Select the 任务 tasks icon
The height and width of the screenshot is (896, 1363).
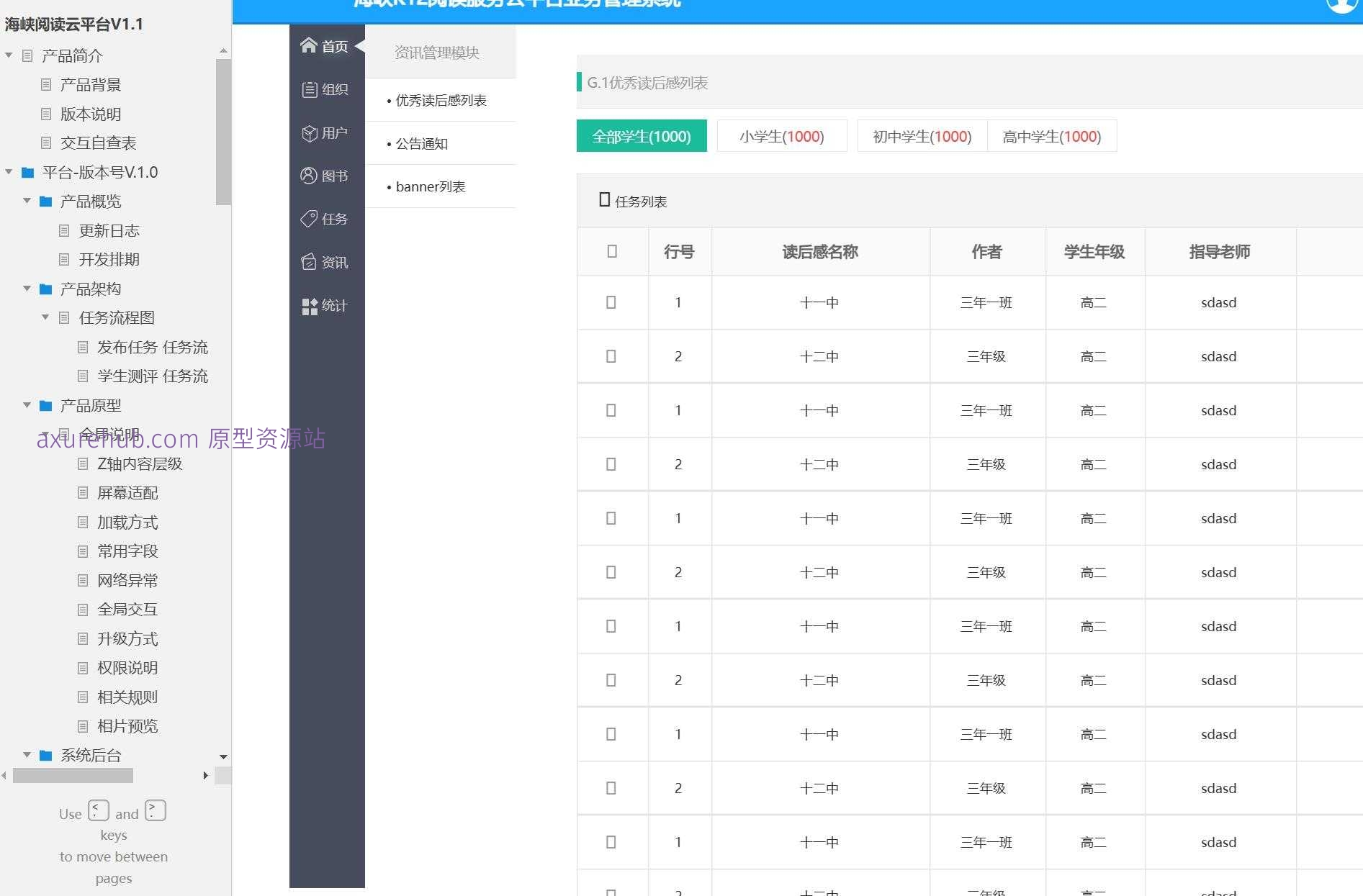[x=308, y=218]
